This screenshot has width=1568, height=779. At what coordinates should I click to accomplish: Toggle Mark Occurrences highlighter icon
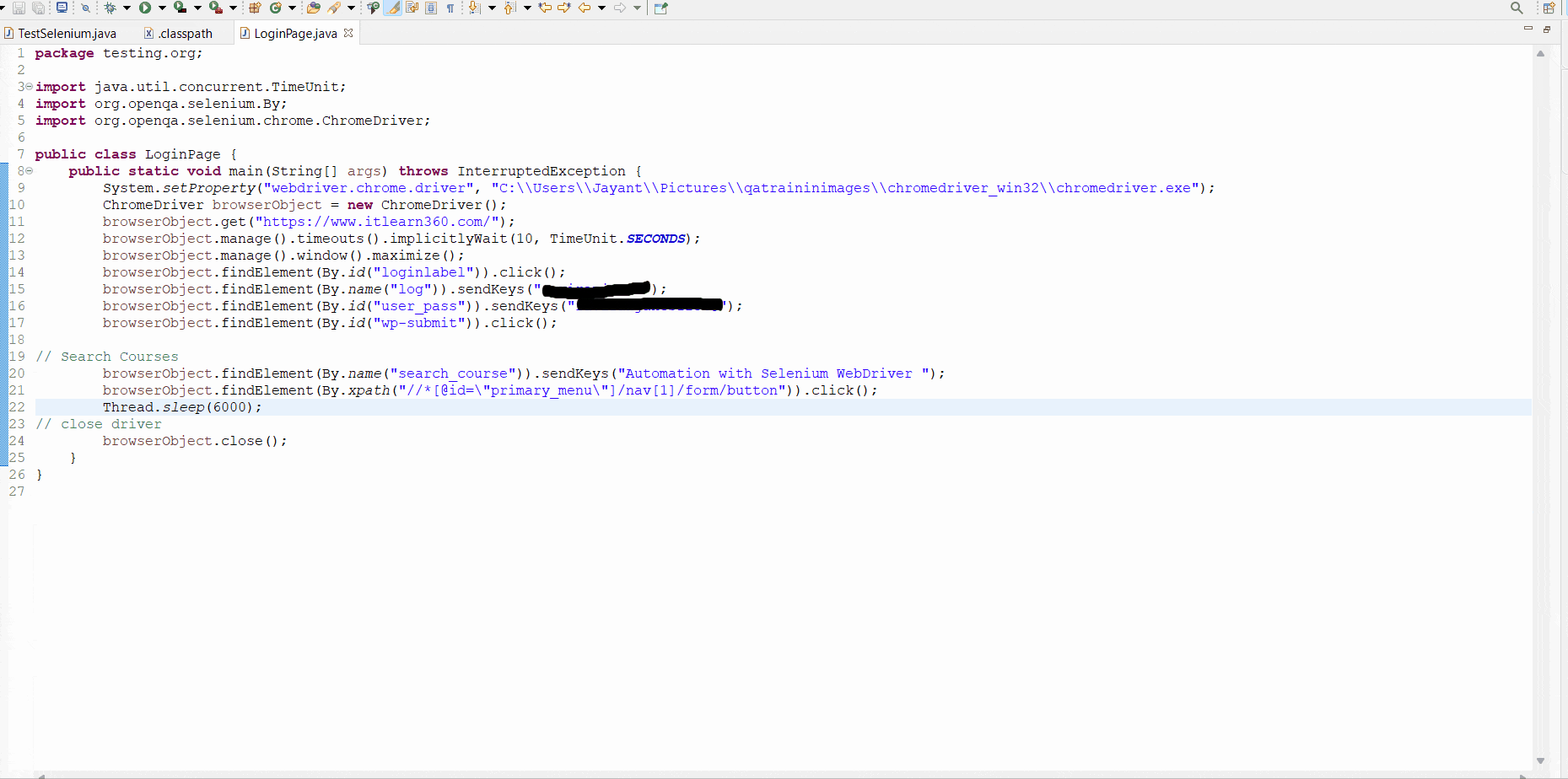pyautogui.click(x=393, y=8)
